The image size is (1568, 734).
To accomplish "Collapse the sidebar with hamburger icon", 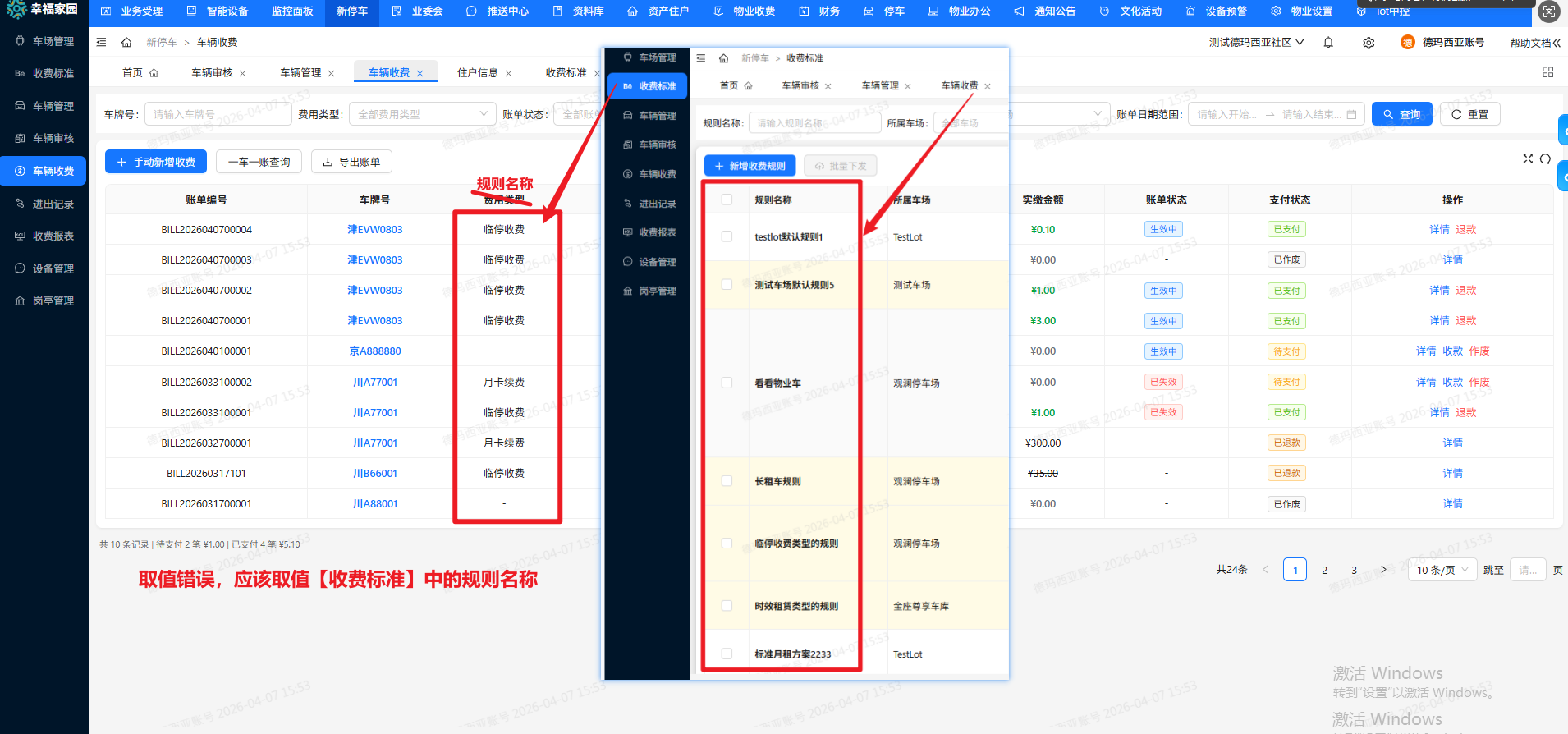I will [101, 43].
